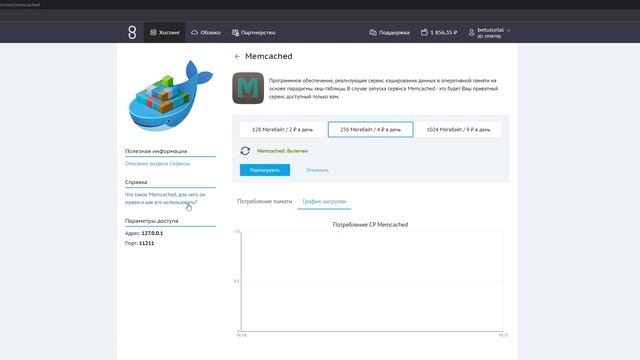The height and width of the screenshot is (360, 640).
Task: Open the Хостинг menu
Action: 164,32
